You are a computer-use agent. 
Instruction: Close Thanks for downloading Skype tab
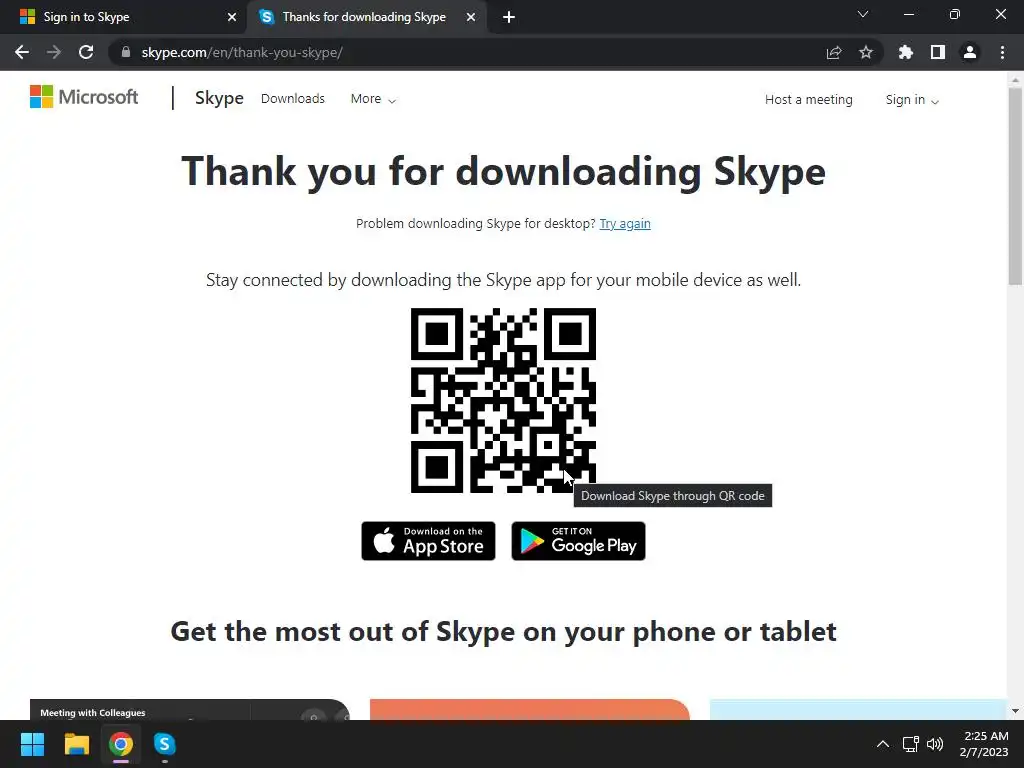pos(471,17)
